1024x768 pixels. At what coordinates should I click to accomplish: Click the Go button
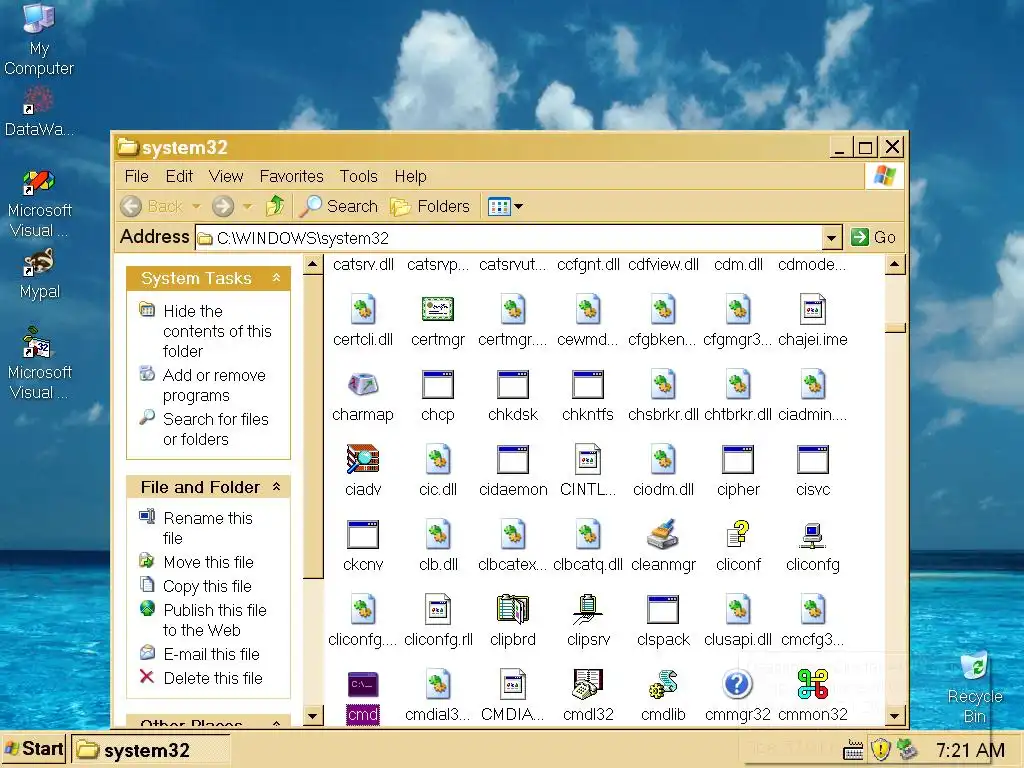click(x=874, y=238)
